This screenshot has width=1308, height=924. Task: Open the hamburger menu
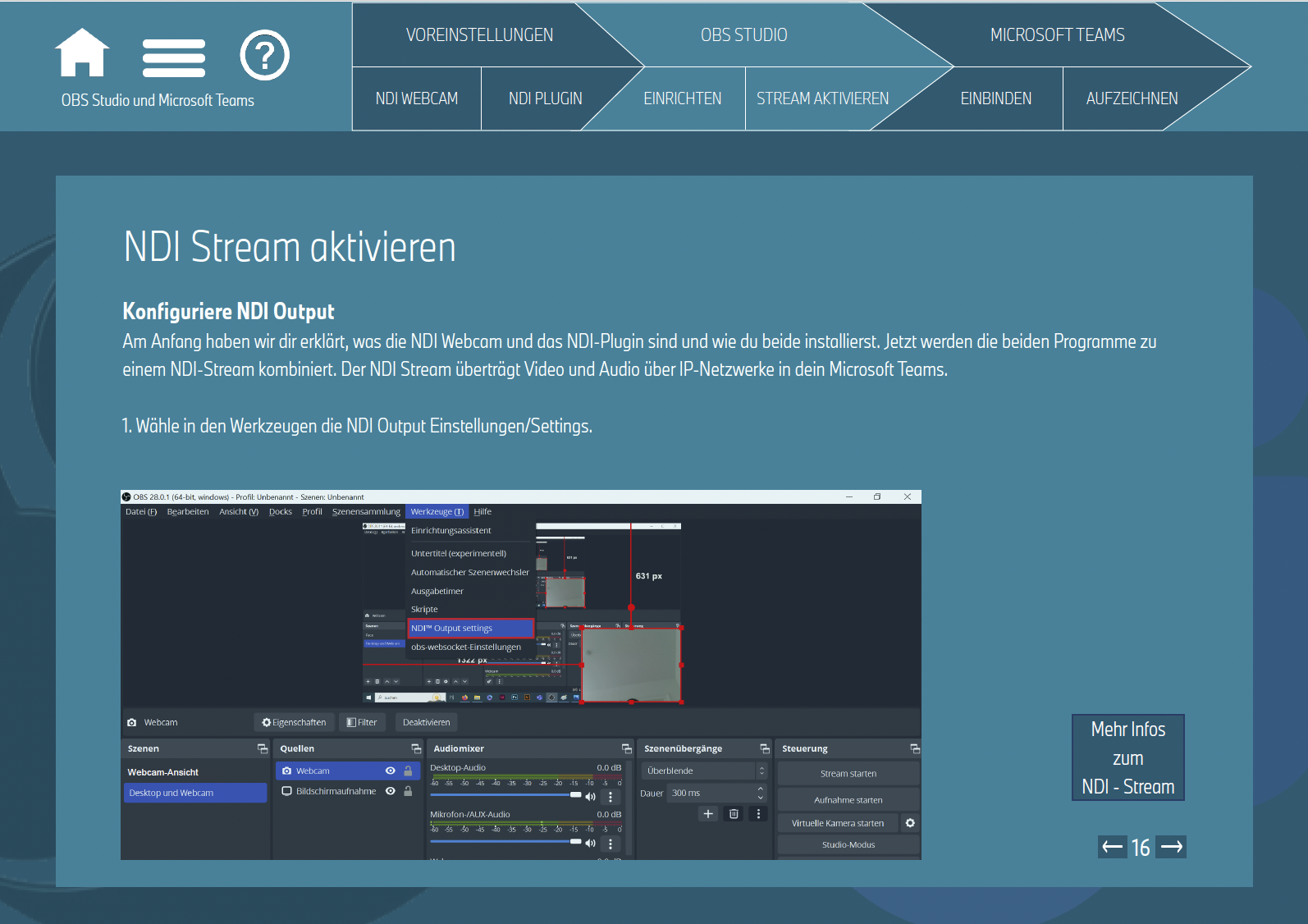(x=174, y=57)
